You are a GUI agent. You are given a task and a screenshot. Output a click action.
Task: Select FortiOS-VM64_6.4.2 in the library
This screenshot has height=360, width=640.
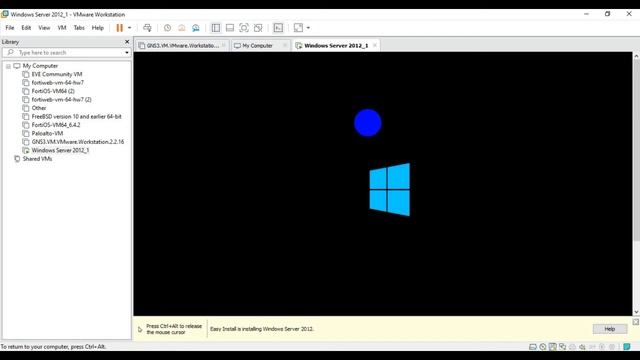pos(56,125)
